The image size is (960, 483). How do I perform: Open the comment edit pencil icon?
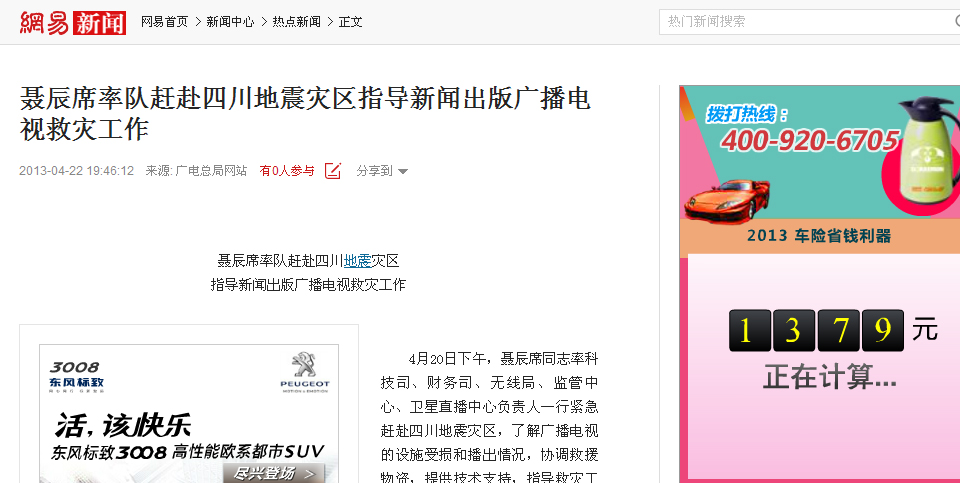click(x=332, y=171)
